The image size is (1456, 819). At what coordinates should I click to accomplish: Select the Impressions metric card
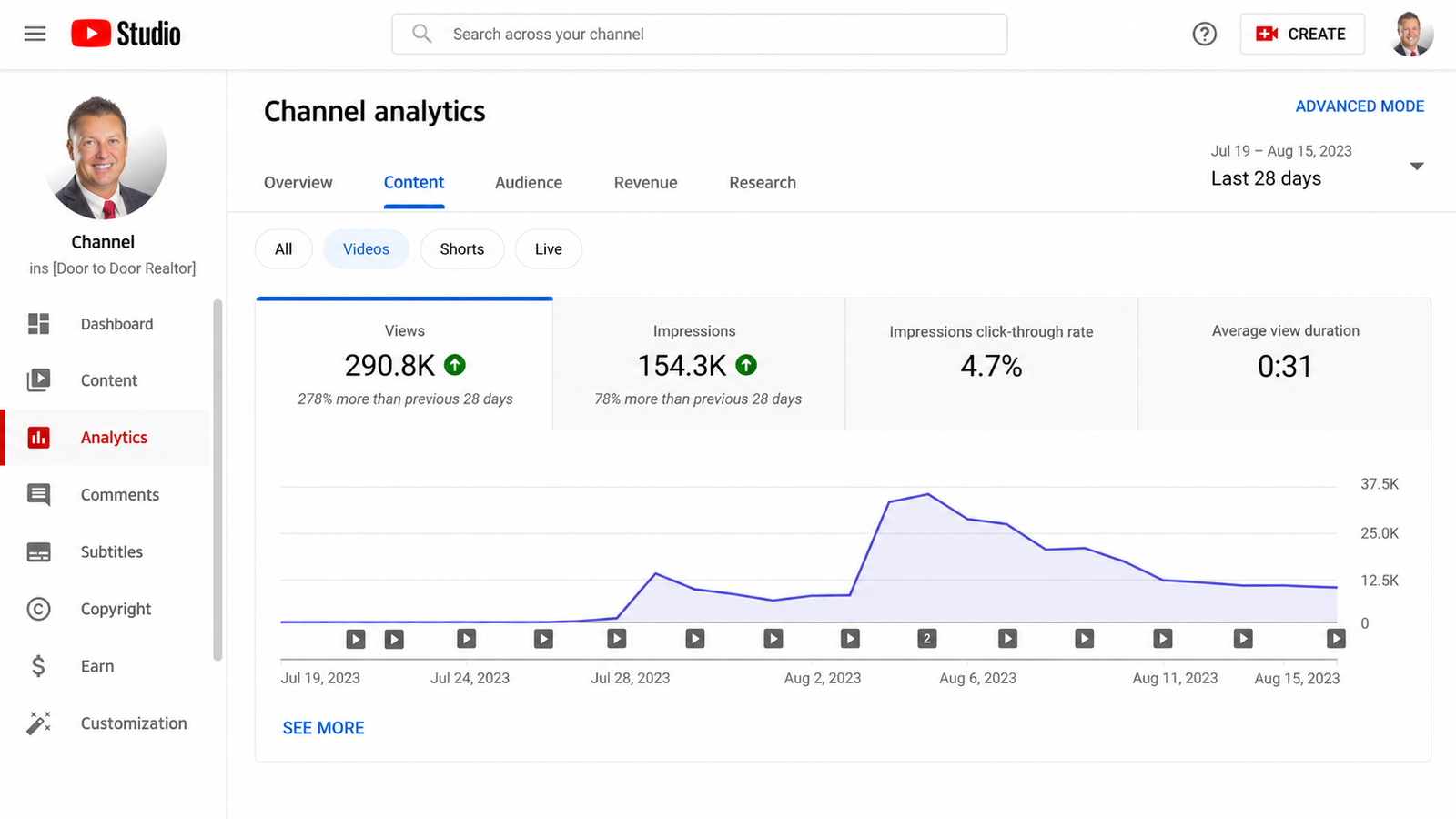point(699,364)
